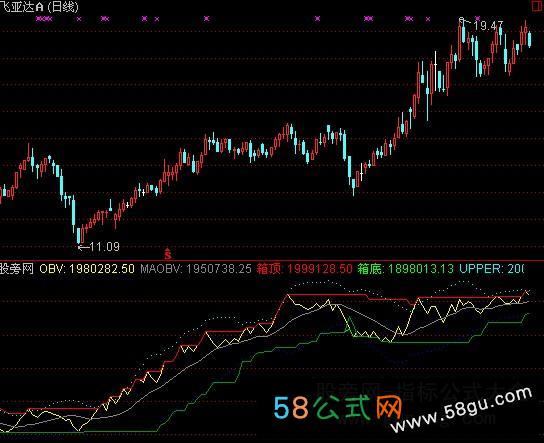The height and width of the screenshot is (443, 544).
Task: Click the tall red candlestick under the 19.47 flag
Action: tap(460, 42)
